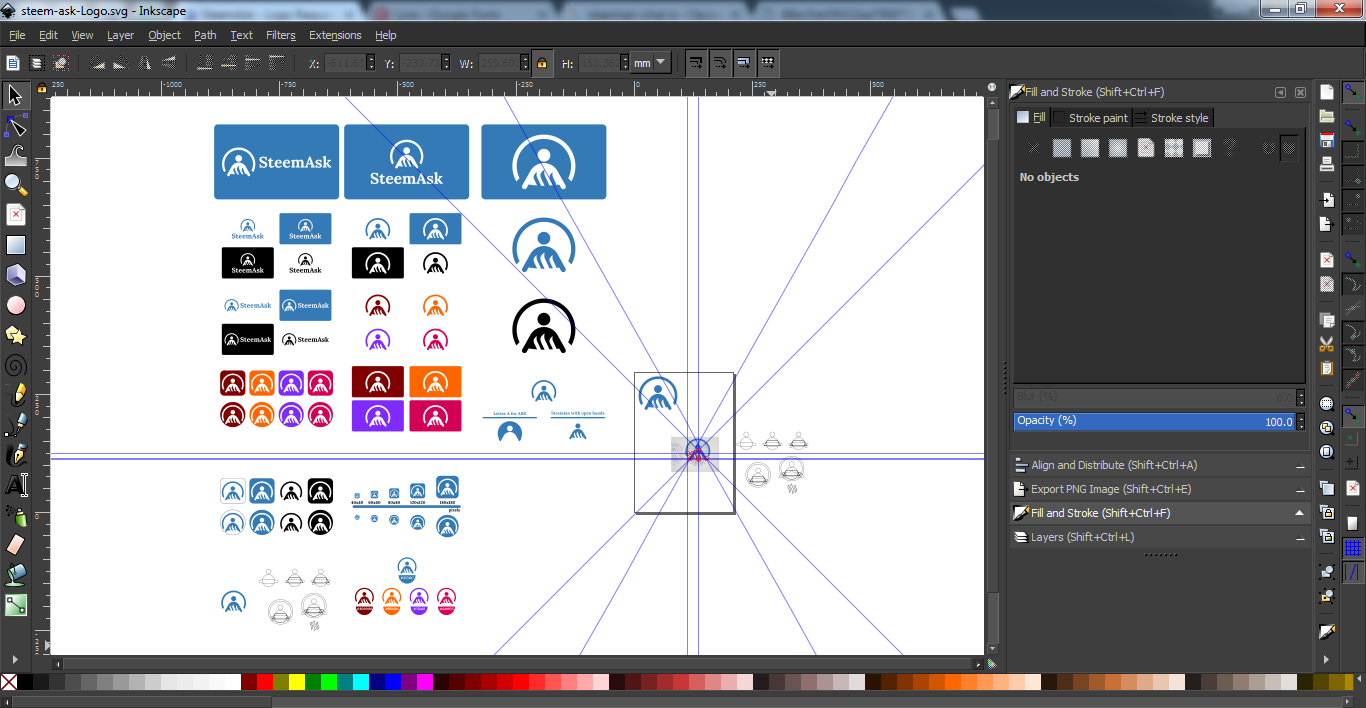Select the Selector arrow tool

(x=15, y=95)
